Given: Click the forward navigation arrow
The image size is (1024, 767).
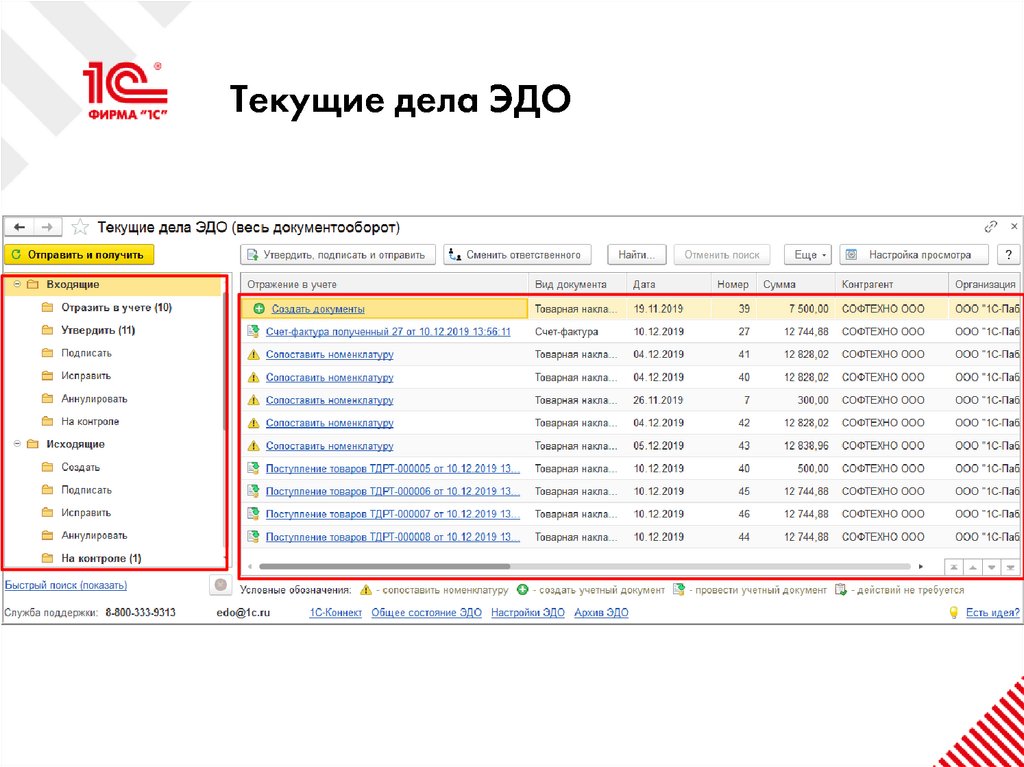Looking at the screenshot, I should tap(49, 227).
